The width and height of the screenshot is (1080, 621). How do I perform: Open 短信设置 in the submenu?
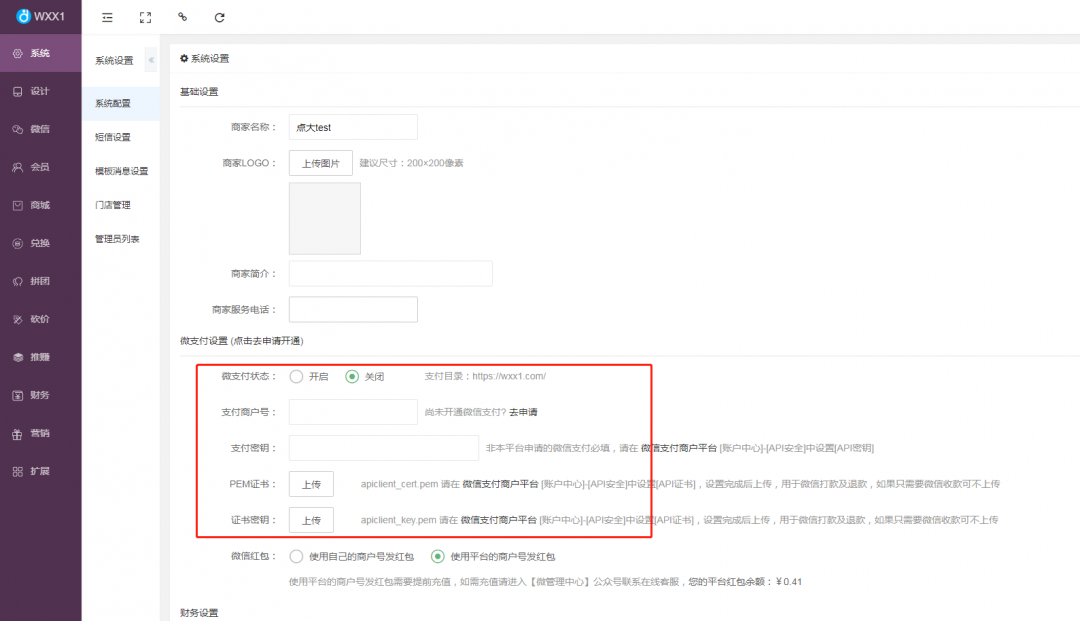click(x=113, y=137)
